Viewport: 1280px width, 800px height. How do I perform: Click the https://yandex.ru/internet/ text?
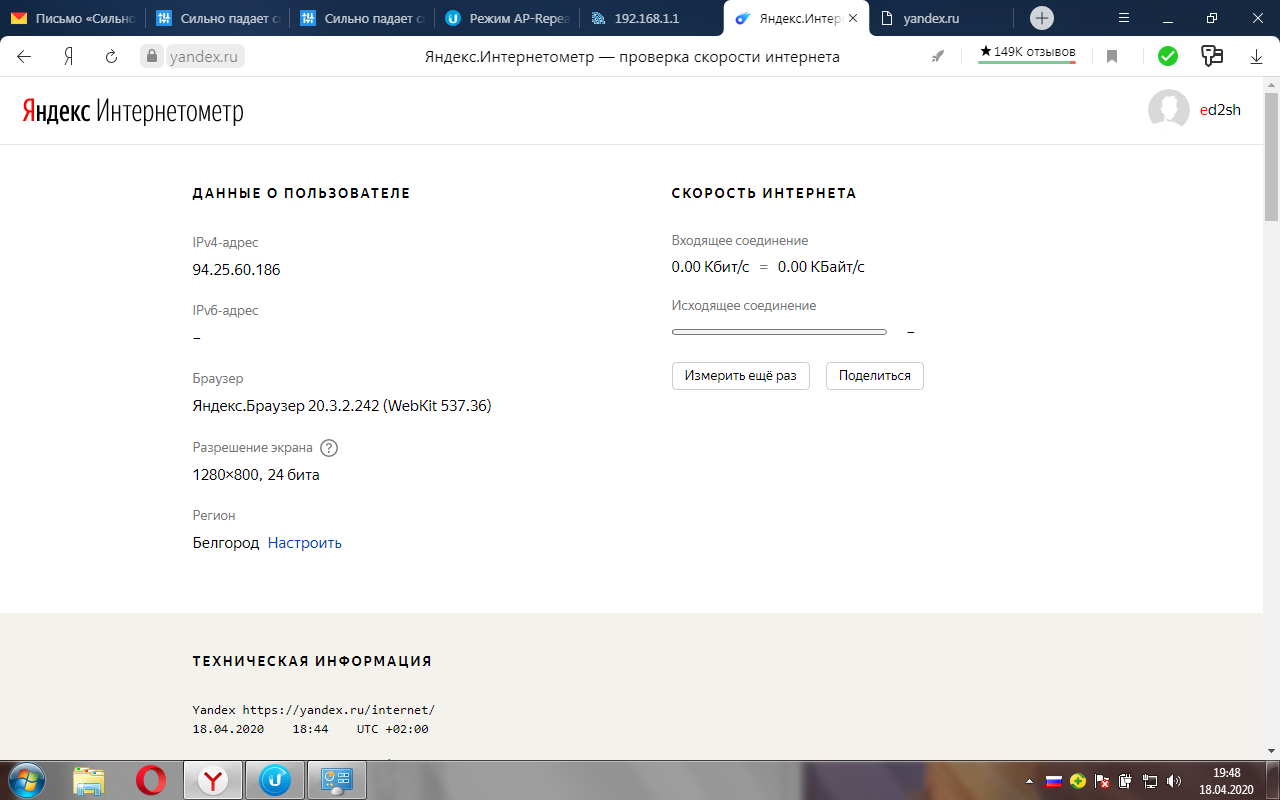(x=339, y=710)
